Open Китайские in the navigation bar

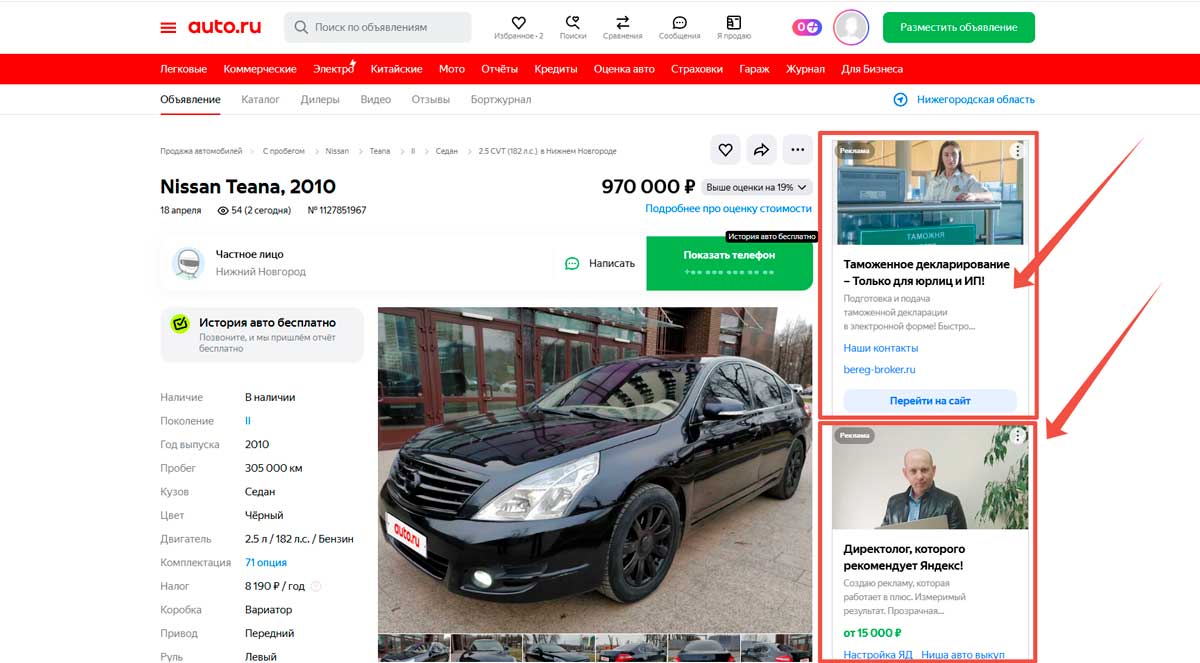pyautogui.click(x=397, y=69)
